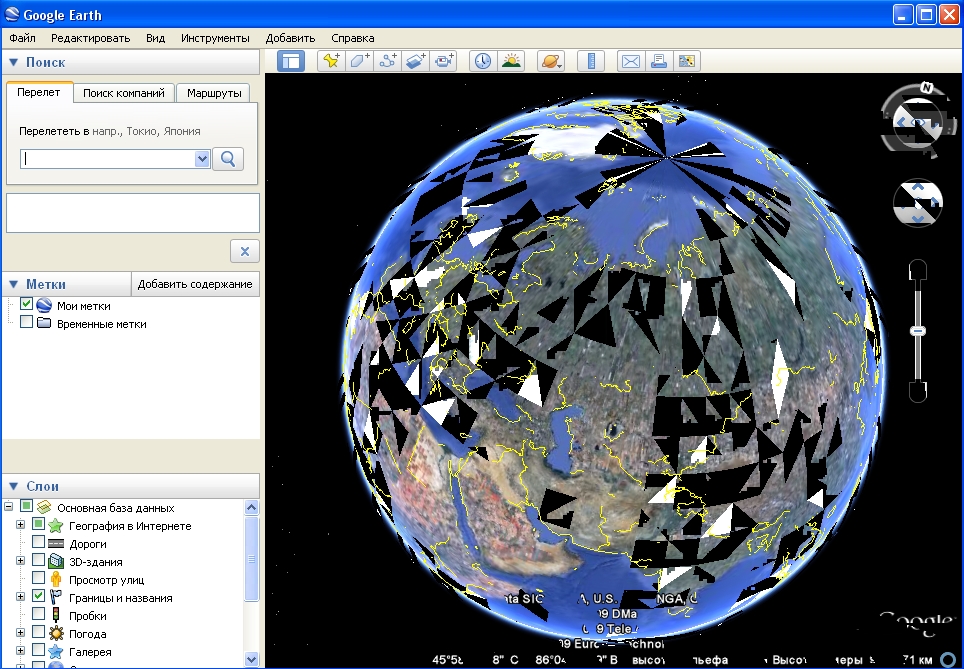Viewport: 964px width, 669px height.
Task: Enable the Временные метки checkbox
Action: (27, 324)
